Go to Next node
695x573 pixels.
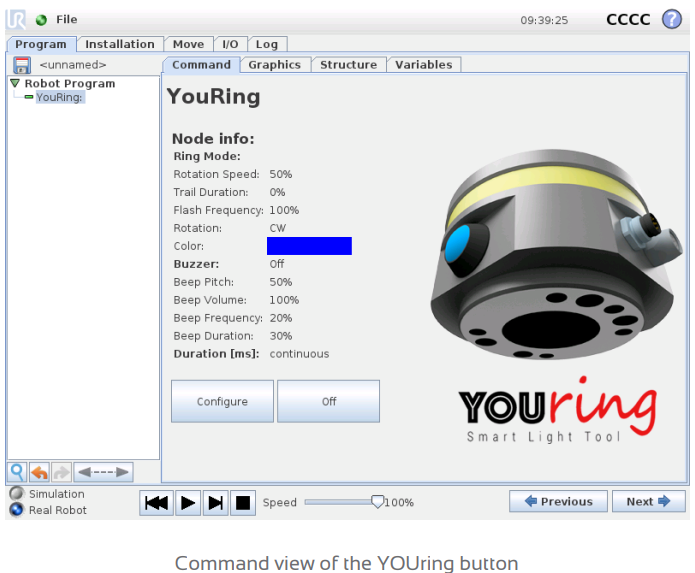(x=648, y=501)
